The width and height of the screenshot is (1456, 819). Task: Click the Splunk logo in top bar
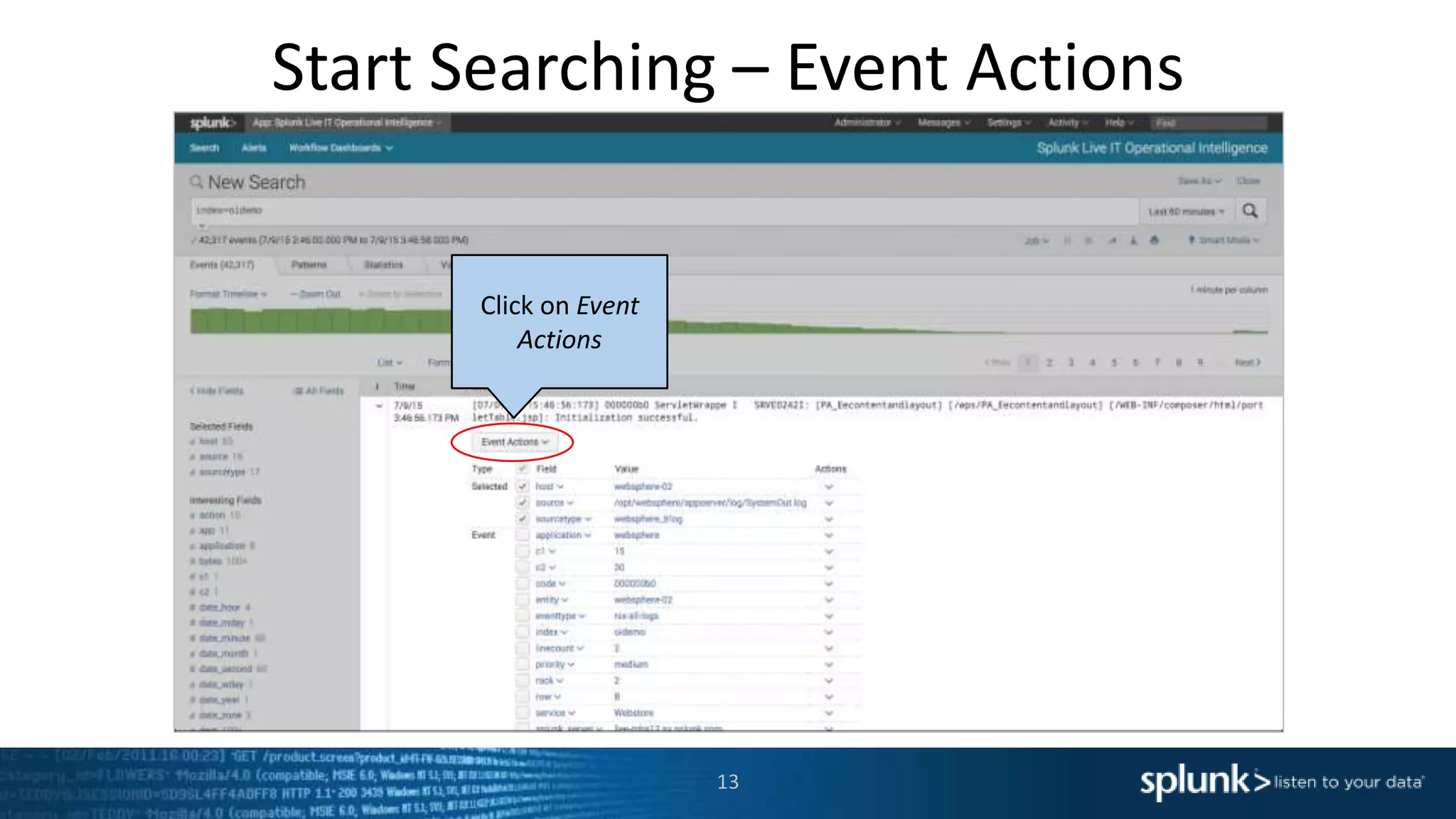pyautogui.click(x=212, y=122)
